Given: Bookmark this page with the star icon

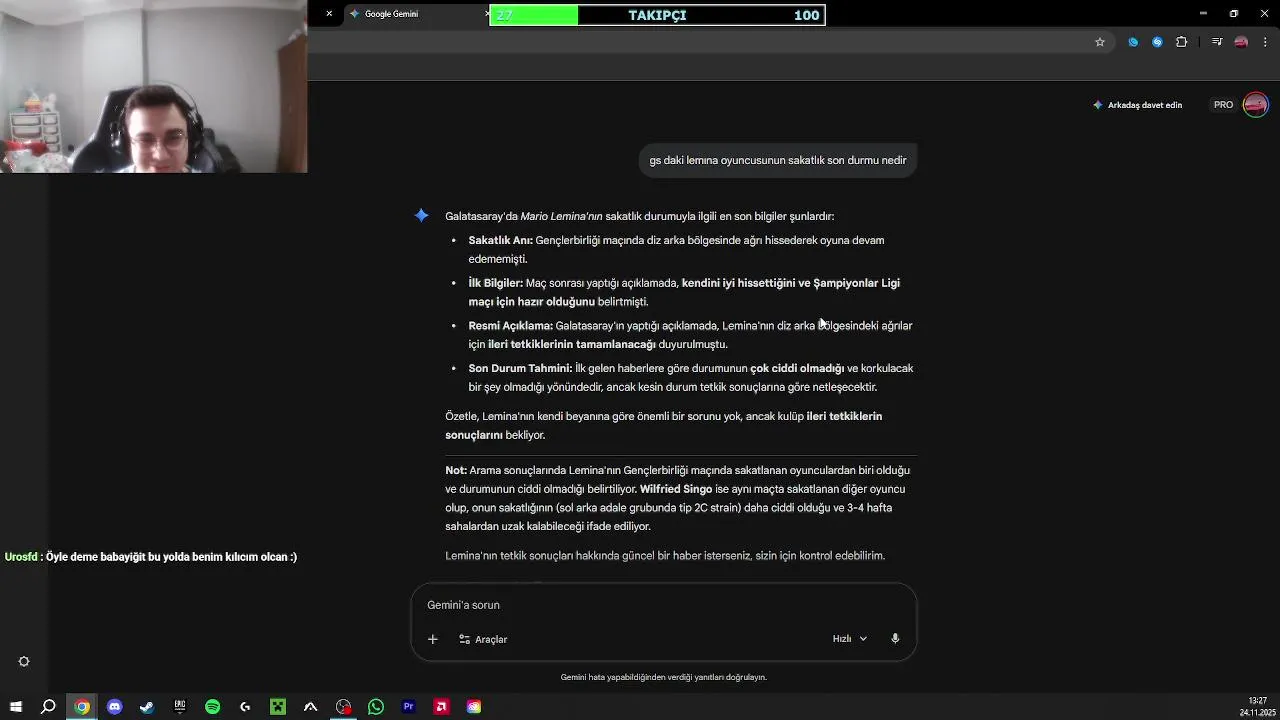Looking at the screenshot, I should pyautogui.click(x=1100, y=42).
